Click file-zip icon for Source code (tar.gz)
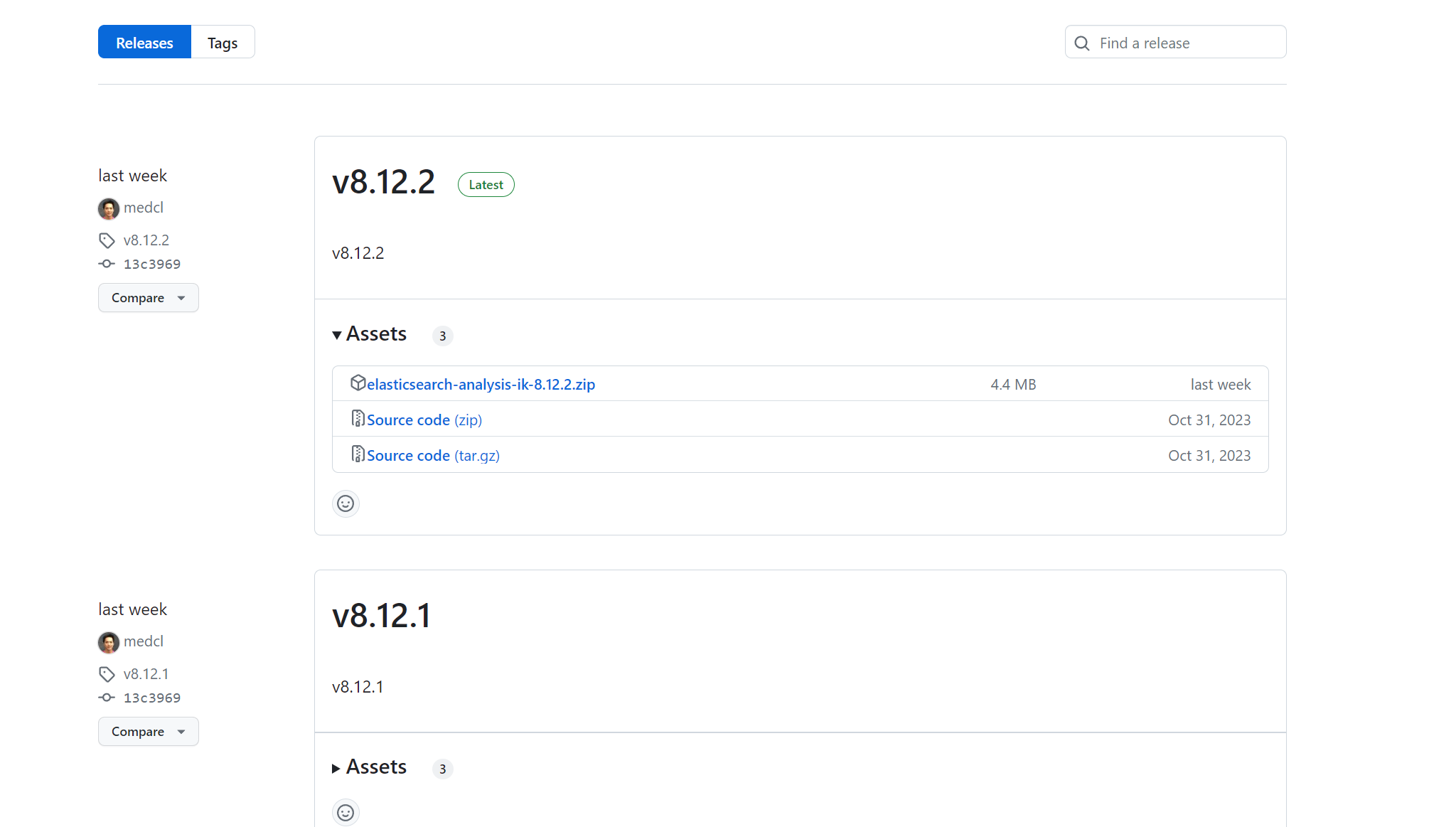This screenshot has width=1456, height=827. [x=358, y=454]
